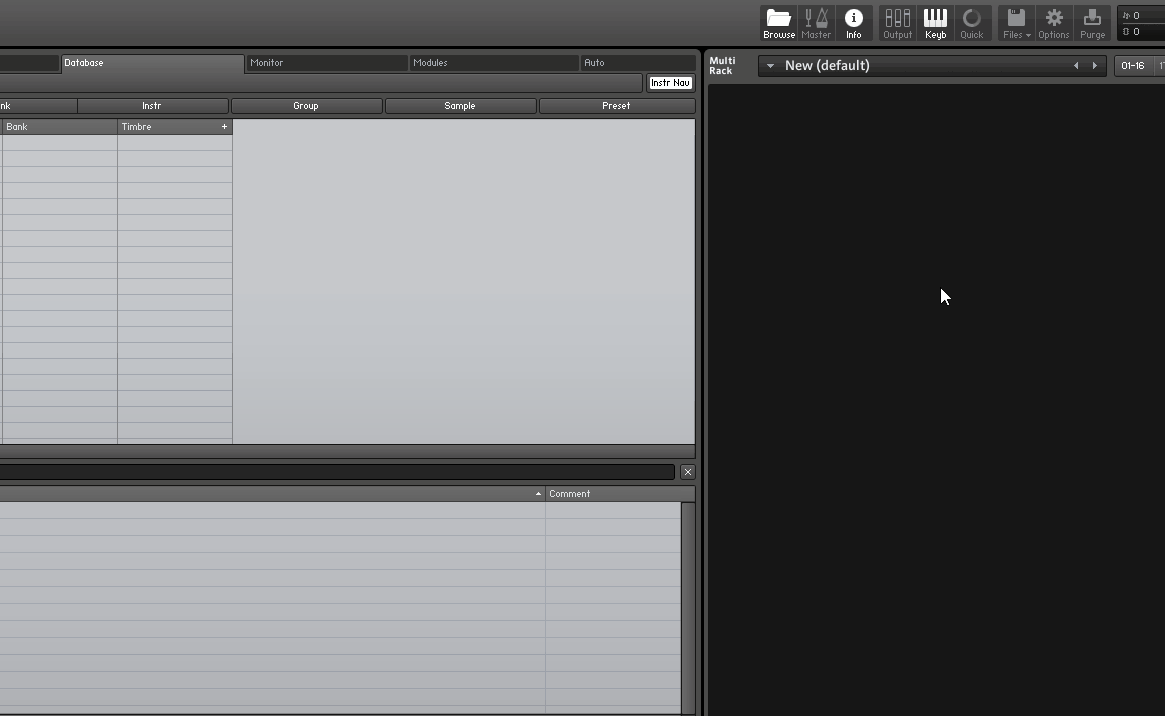Screen dimensions: 1165x716
Task: Enable the Sample filter in the browser
Action: click(x=460, y=105)
